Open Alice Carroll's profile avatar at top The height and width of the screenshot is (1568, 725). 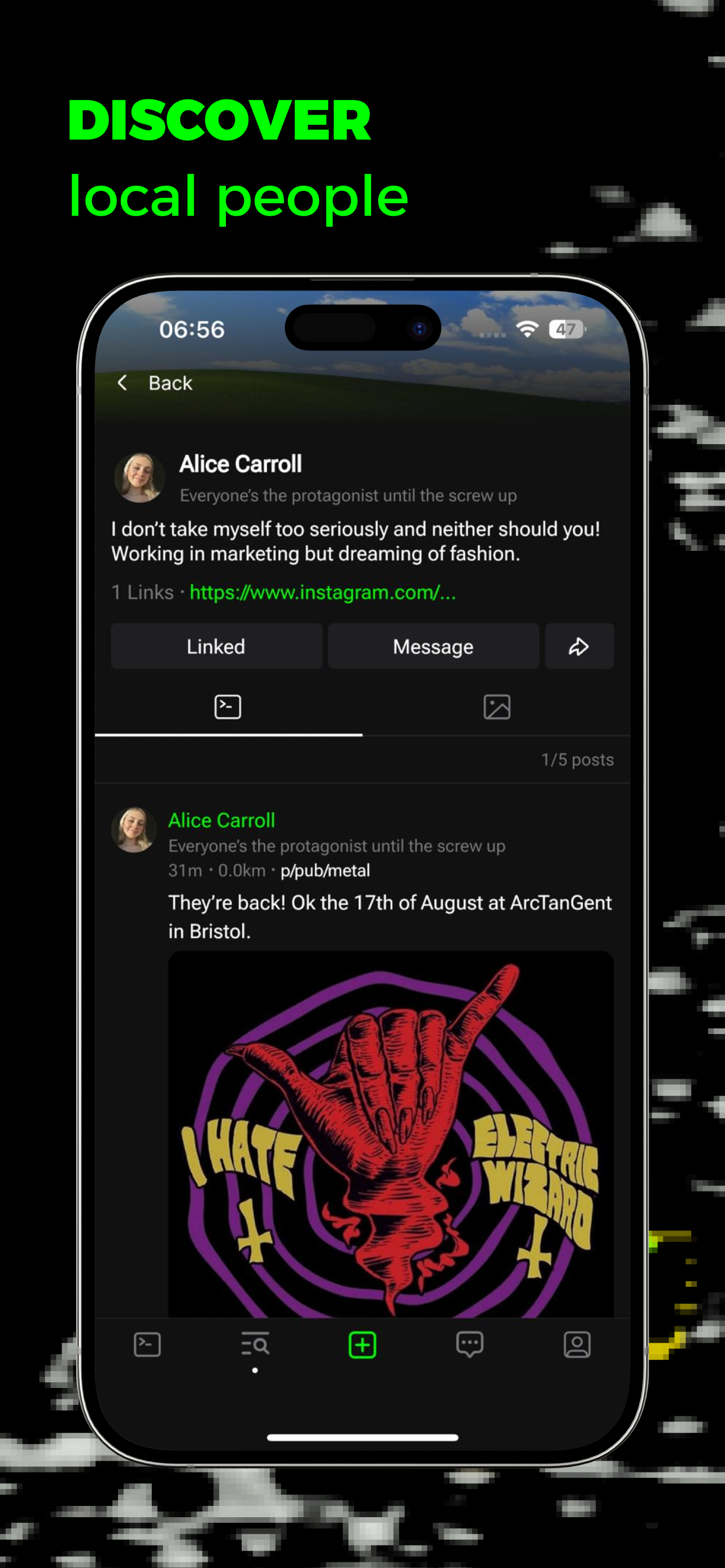[139, 478]
